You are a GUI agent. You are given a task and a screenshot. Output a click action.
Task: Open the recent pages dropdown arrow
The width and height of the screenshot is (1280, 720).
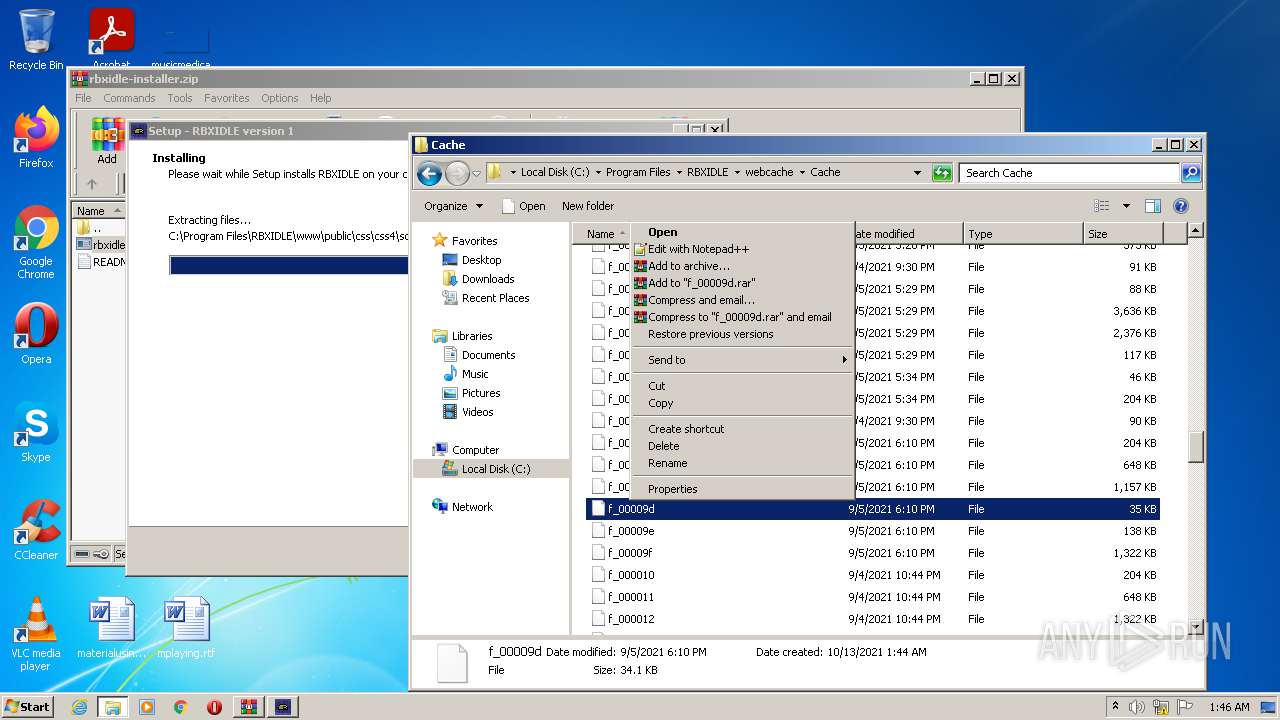(x=476, y=173)
